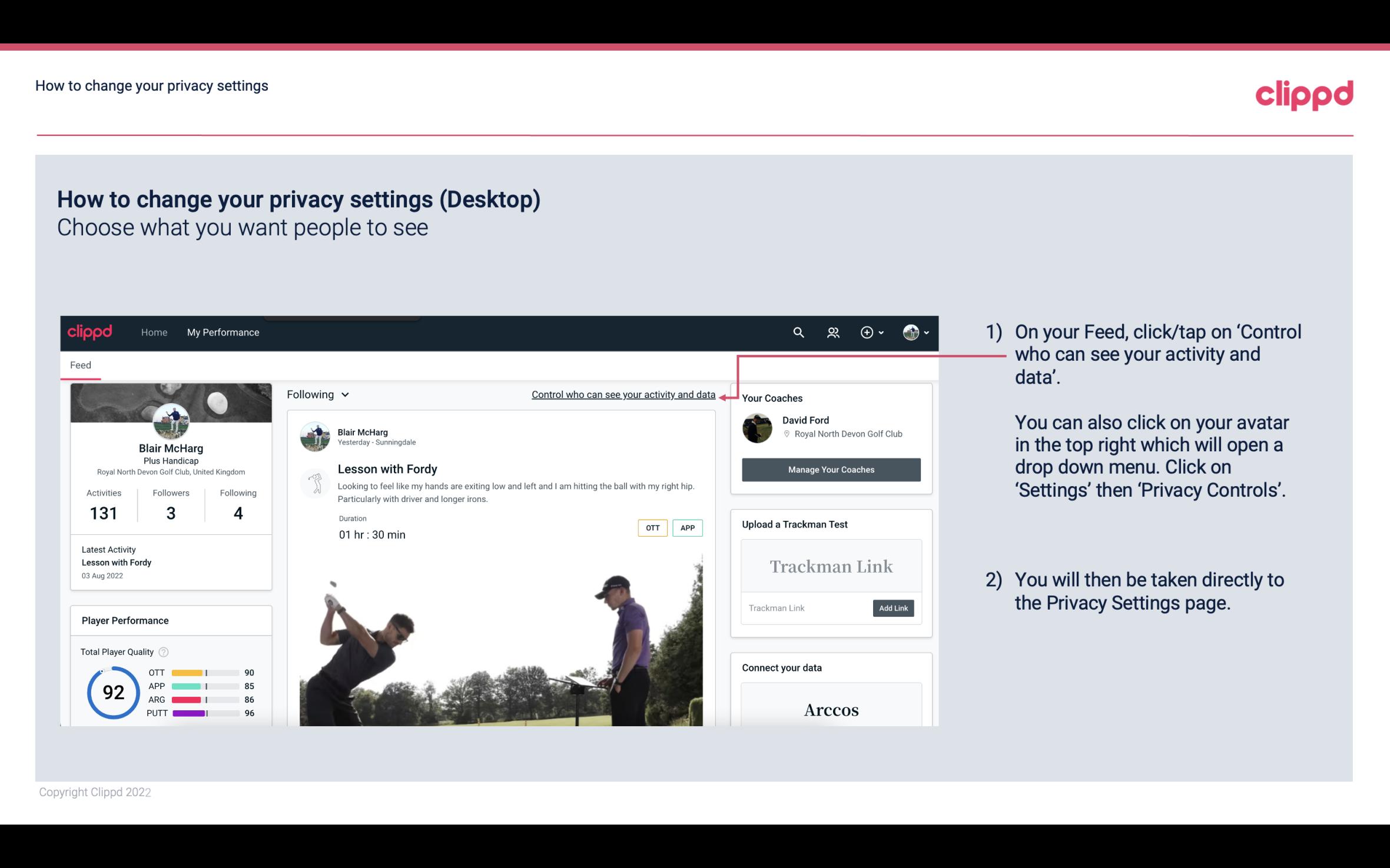Toggle APP performance metric display
This screenshot has width=1390, height=868.
coord(689,528)
